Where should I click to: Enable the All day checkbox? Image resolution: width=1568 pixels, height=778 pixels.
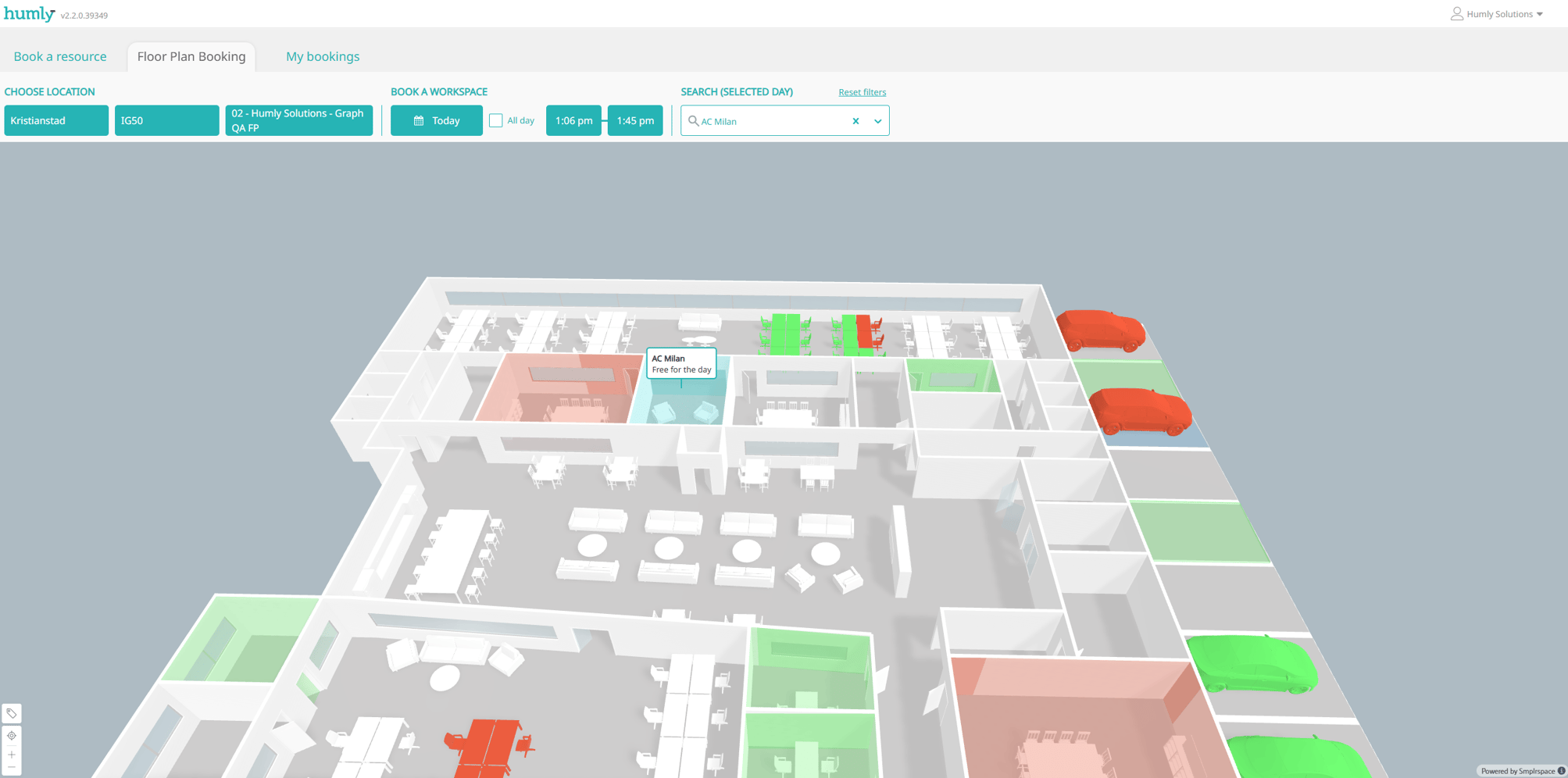(x=496, y=120)
